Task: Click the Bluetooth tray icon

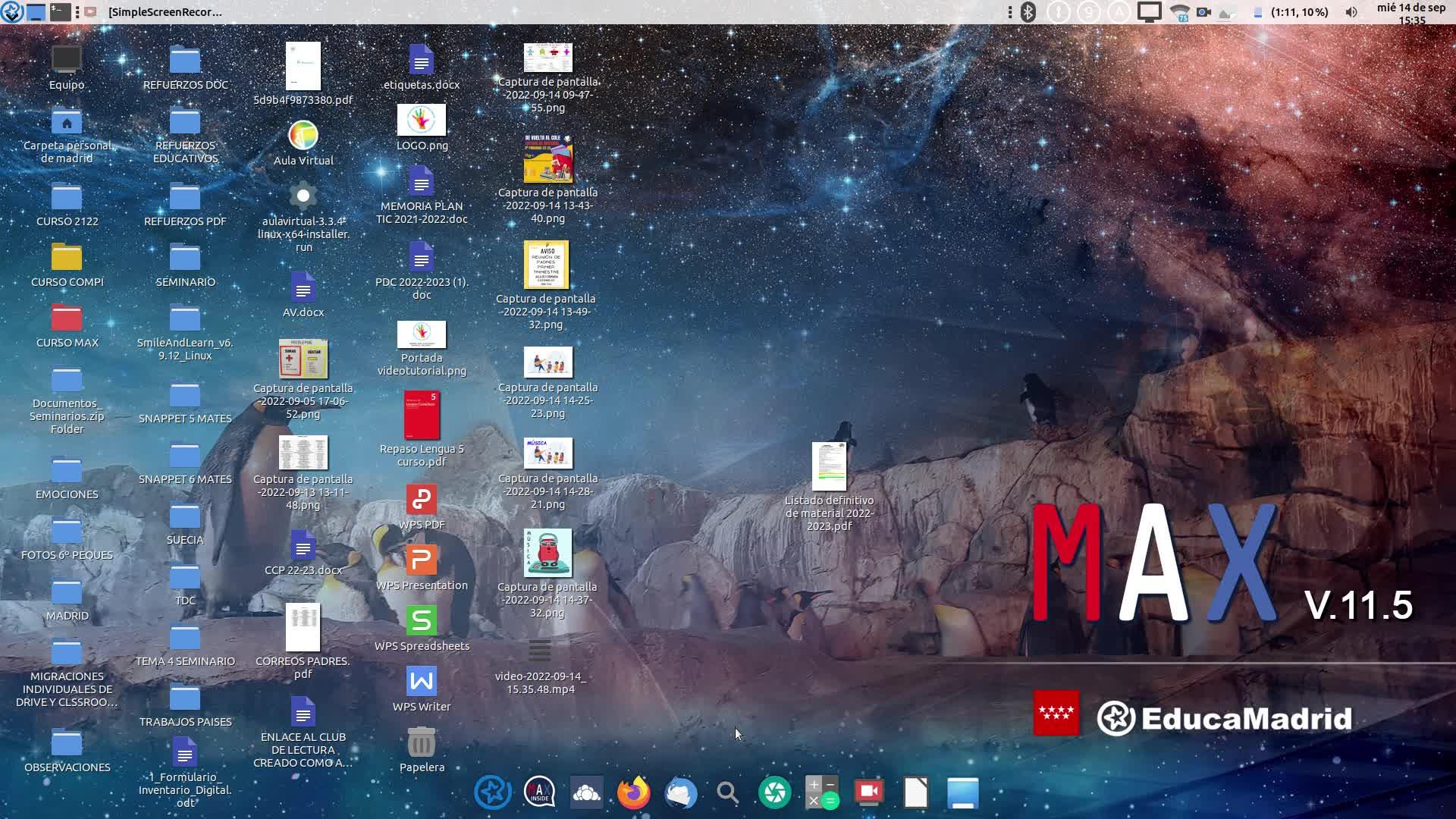Action: click(1028, 12)
